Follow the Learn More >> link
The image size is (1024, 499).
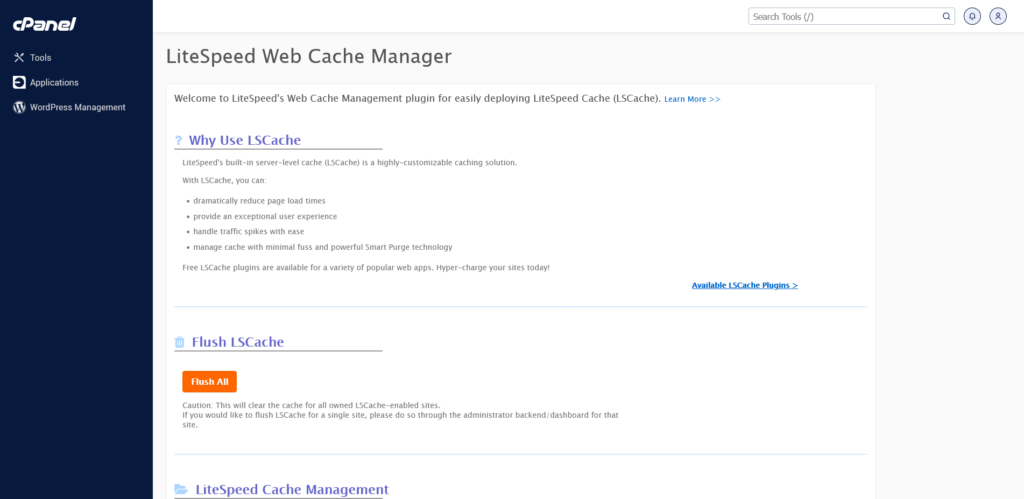point(692,100)
